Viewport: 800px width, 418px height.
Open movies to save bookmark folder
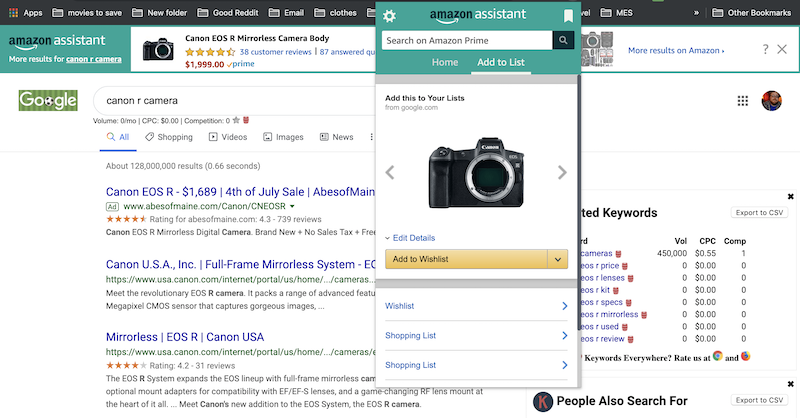(x=87, y=13)
